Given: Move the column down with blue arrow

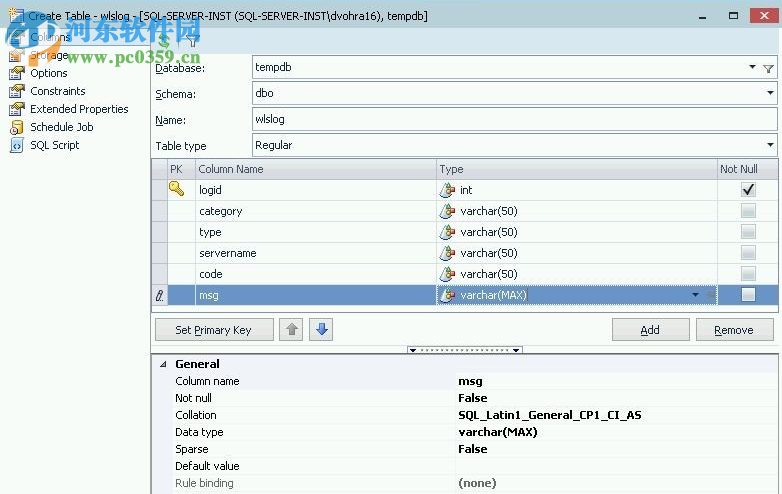Looking at the screenshot, I should [321, 329].
